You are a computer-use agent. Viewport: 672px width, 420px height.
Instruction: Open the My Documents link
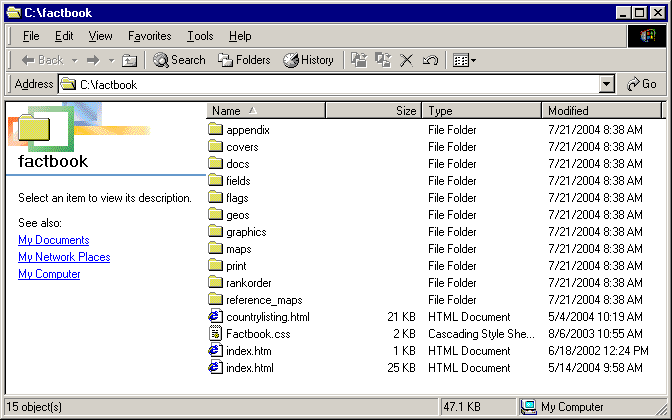(x=53, y=240)
